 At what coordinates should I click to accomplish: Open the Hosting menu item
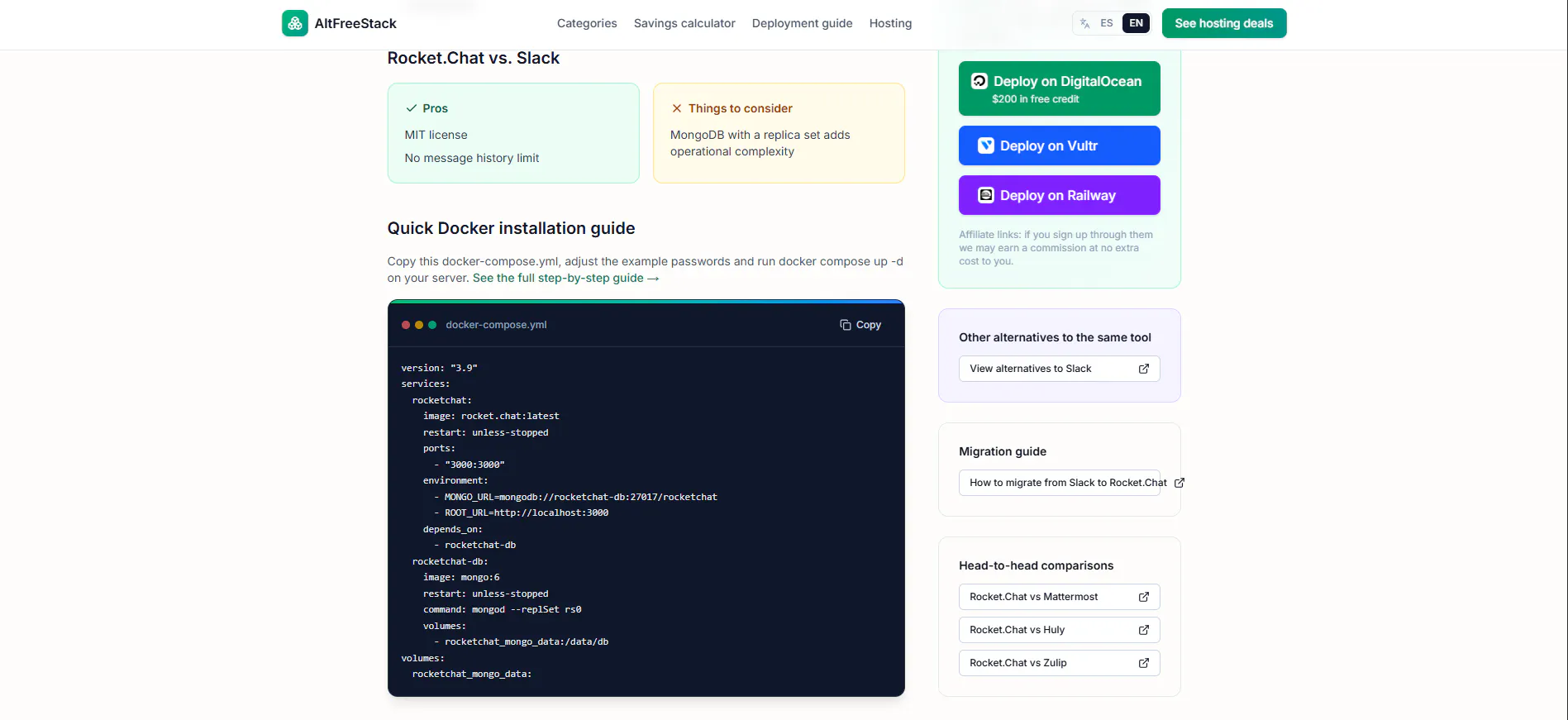coord(890,23)
